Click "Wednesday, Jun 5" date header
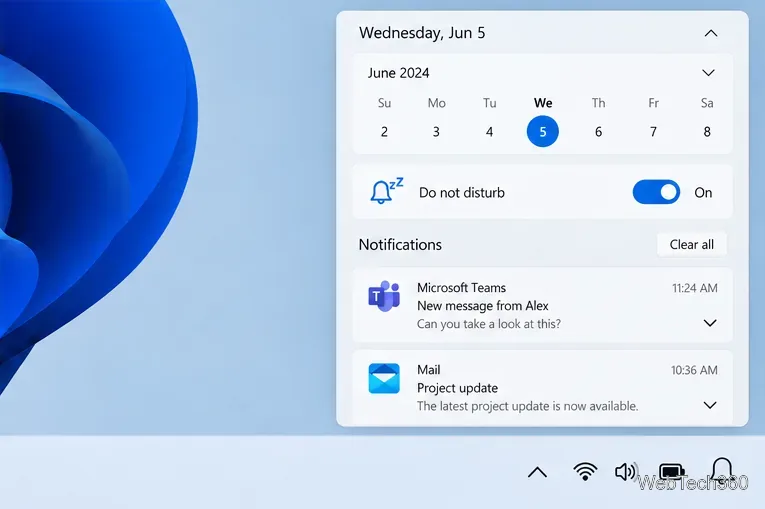 422,33
